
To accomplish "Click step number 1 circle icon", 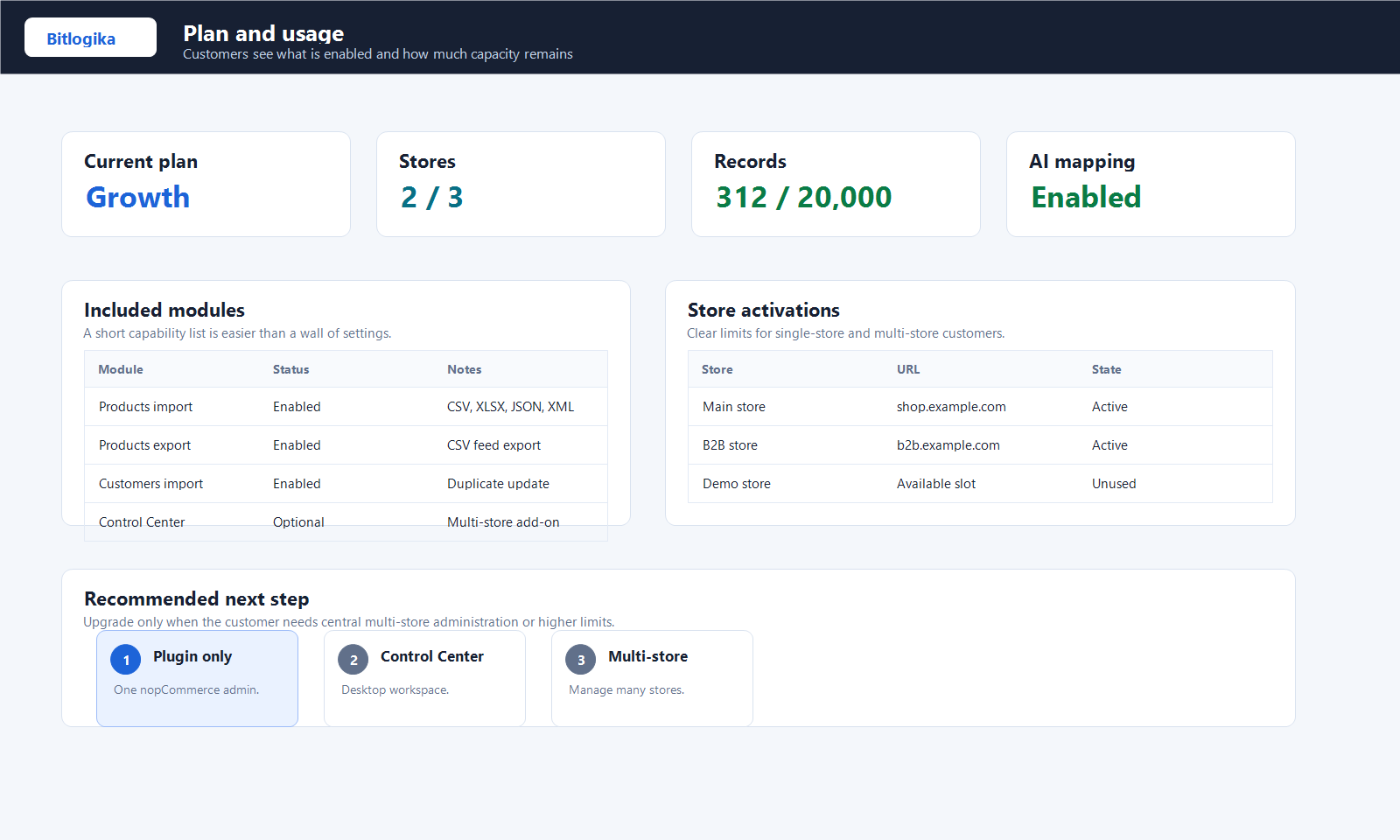I will pyautogui.click(x=126, y=660).
